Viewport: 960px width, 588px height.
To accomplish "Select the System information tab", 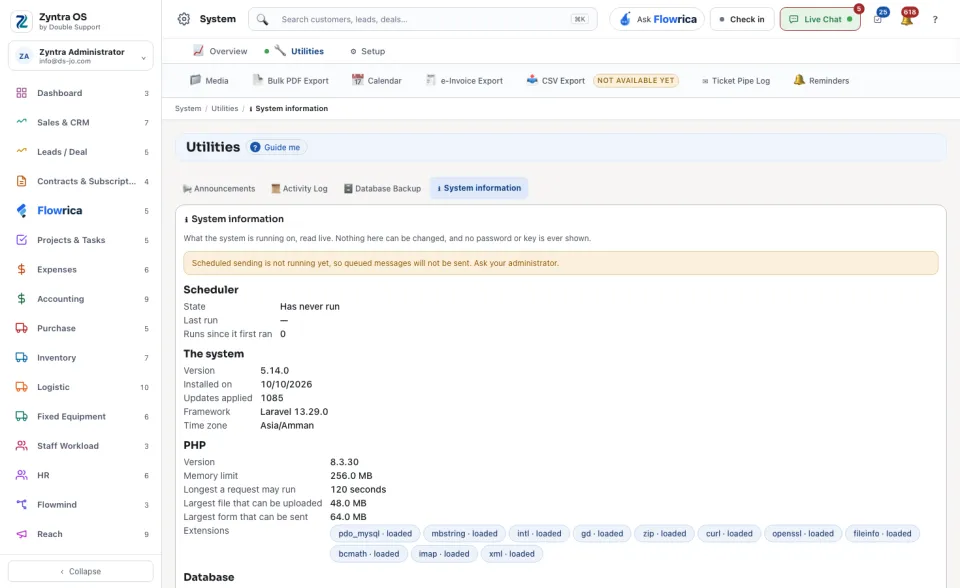I will point(479,188).
